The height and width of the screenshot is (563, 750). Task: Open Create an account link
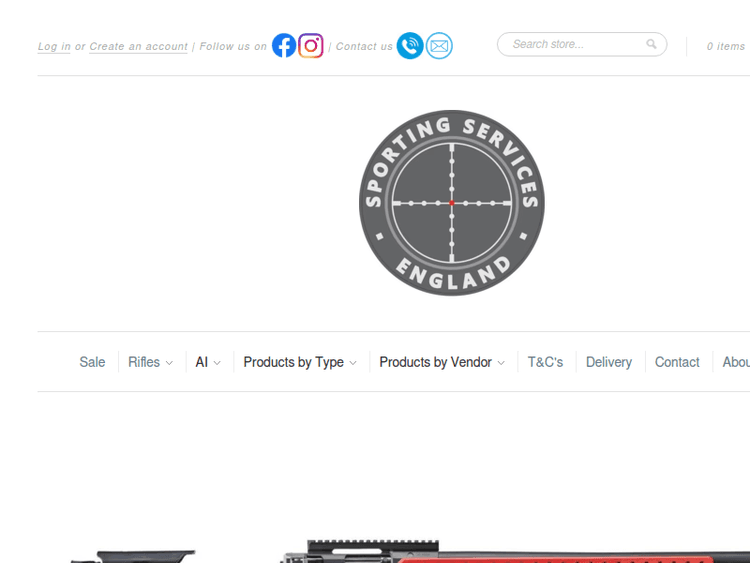point(138,46)
